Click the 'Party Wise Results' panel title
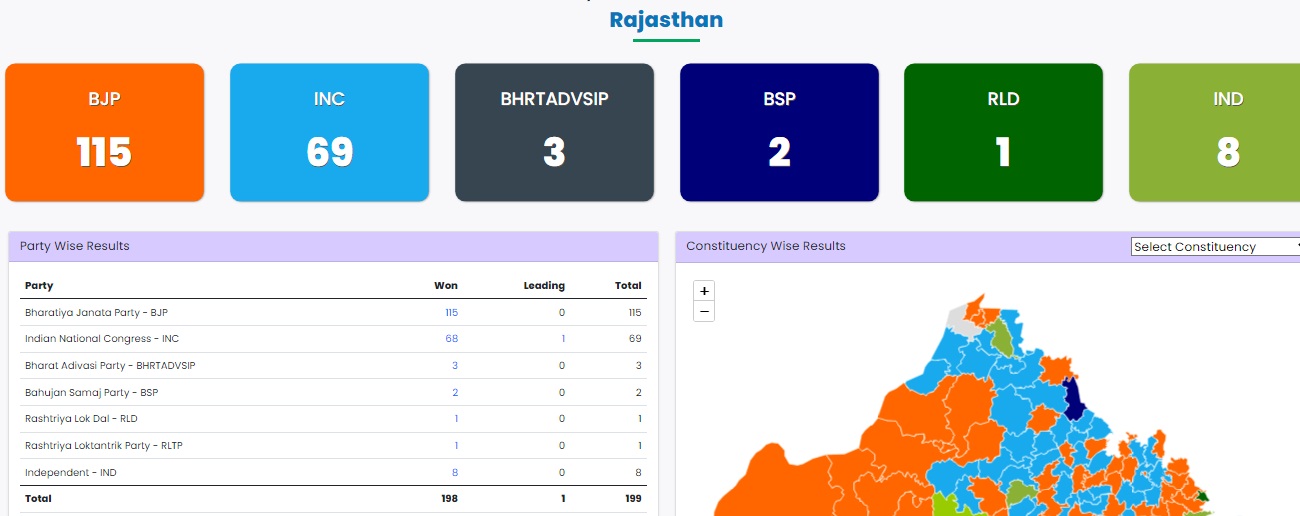1300x516 pixels. 75,246
